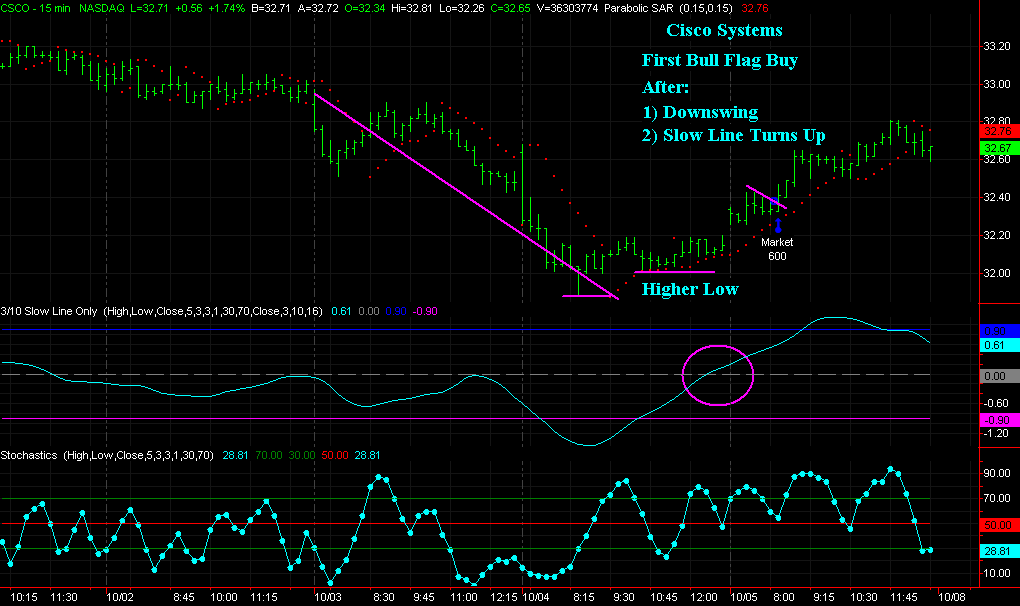Select the 10/05 date label
This screenshot has height=606, width=1020.
(x=744, y=597)
